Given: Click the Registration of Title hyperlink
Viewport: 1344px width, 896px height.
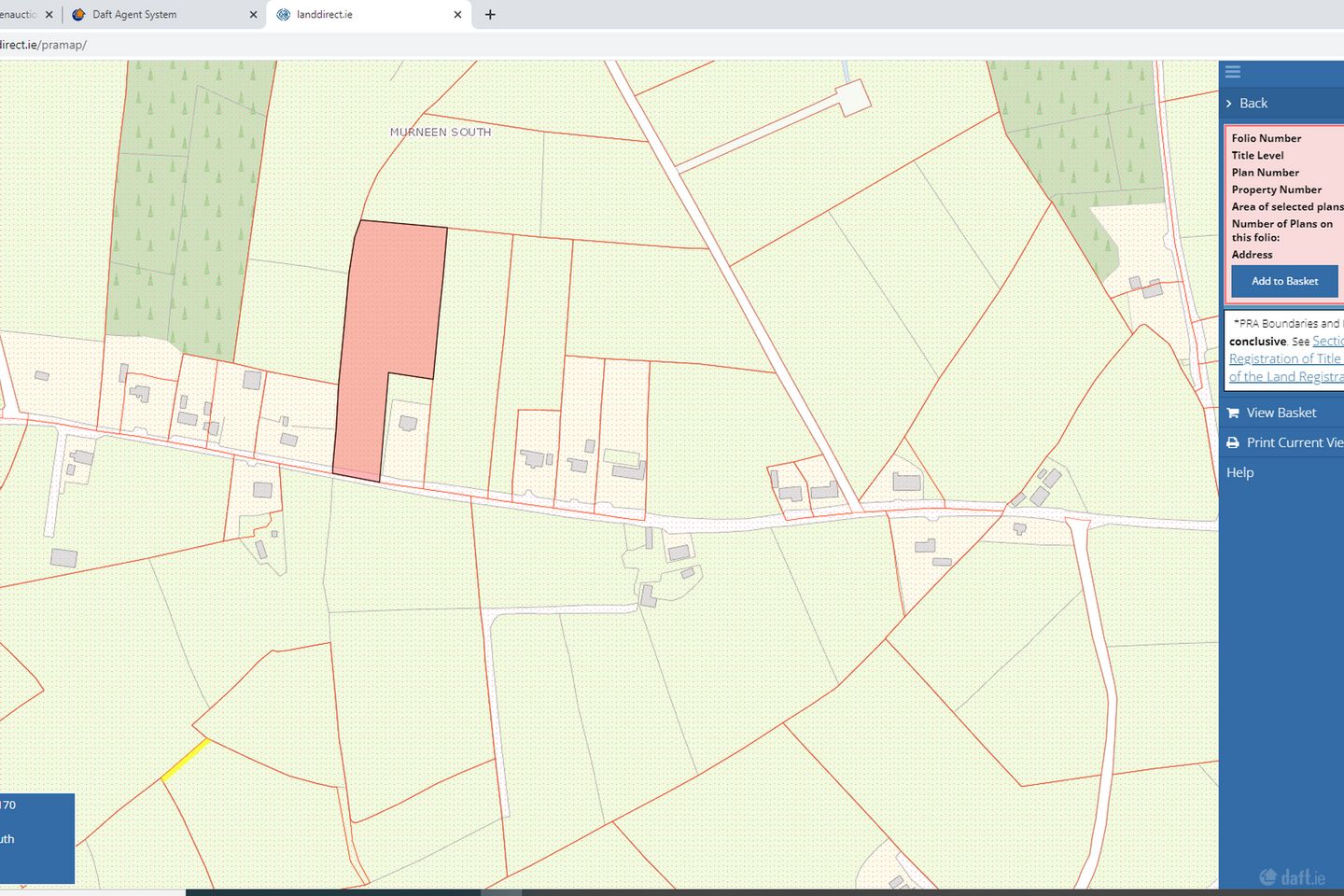Looking at the screenshot, I should pyautogui.click(x=1284, y=358).
